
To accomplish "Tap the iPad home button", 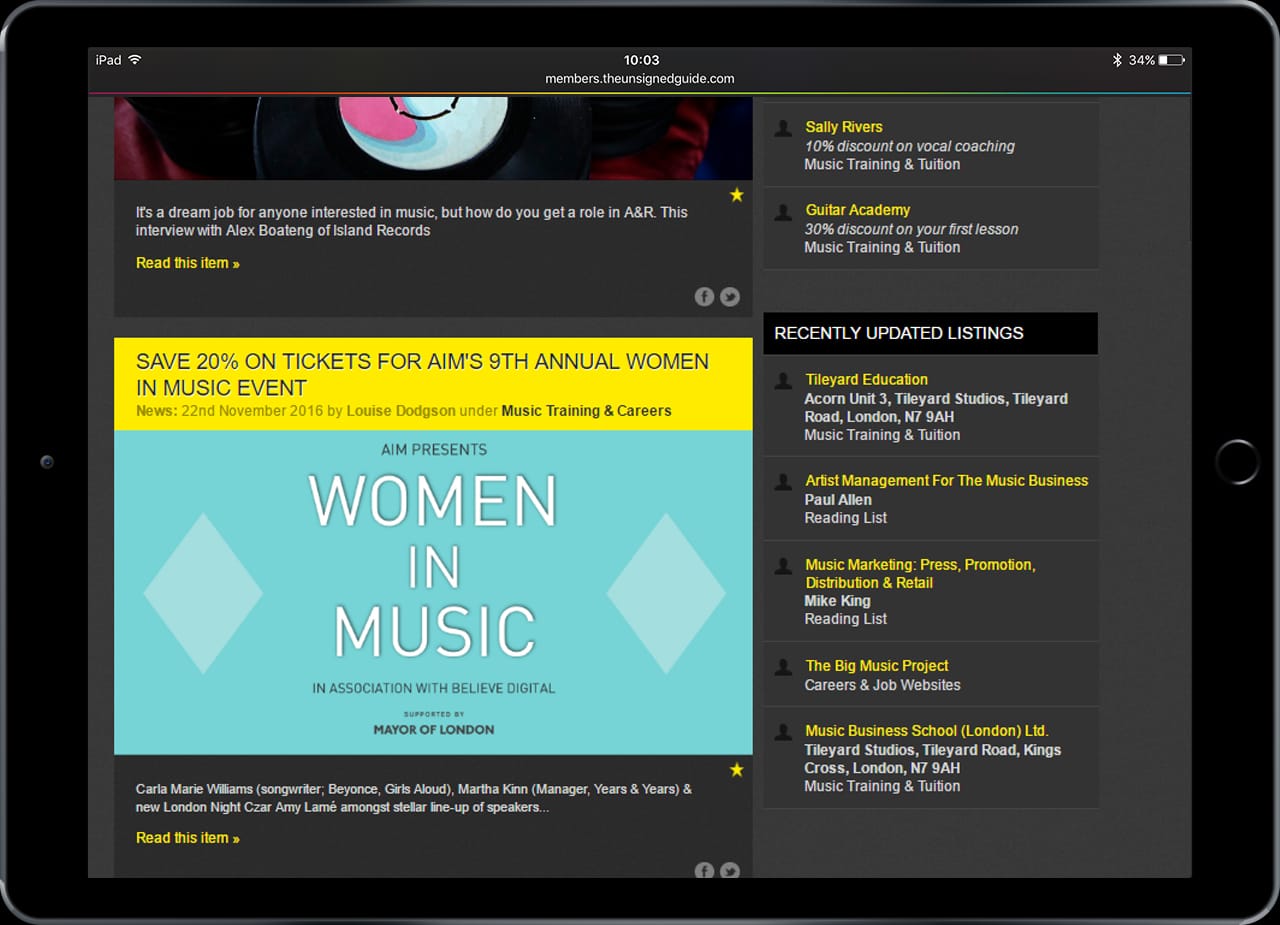I will pos(1237,462).
